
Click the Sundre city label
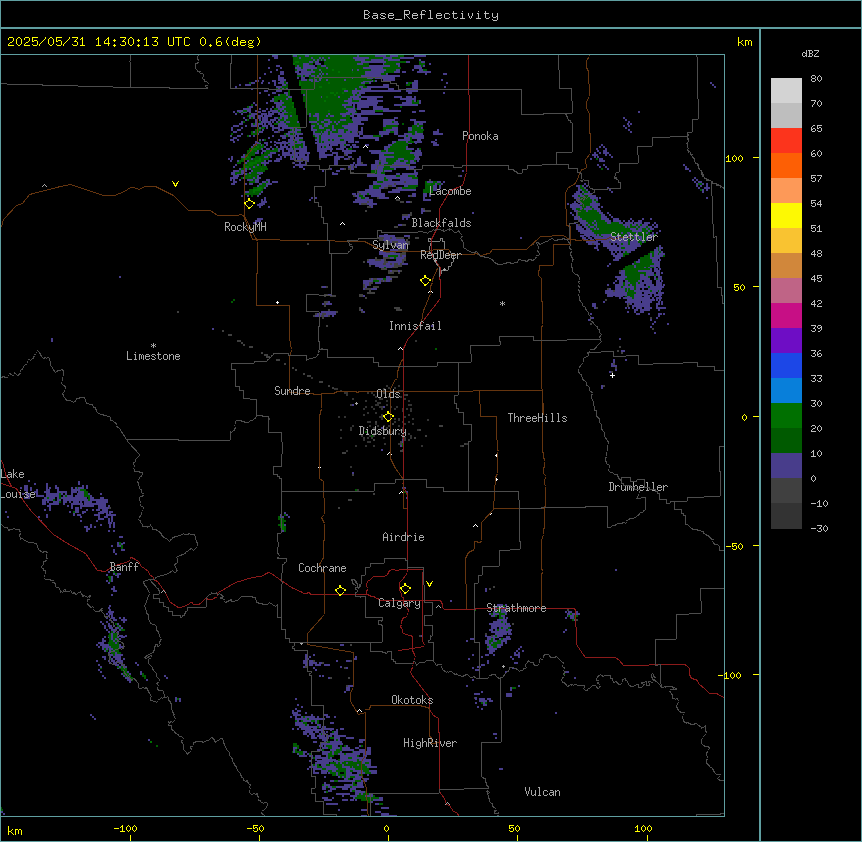click(292, 391)
